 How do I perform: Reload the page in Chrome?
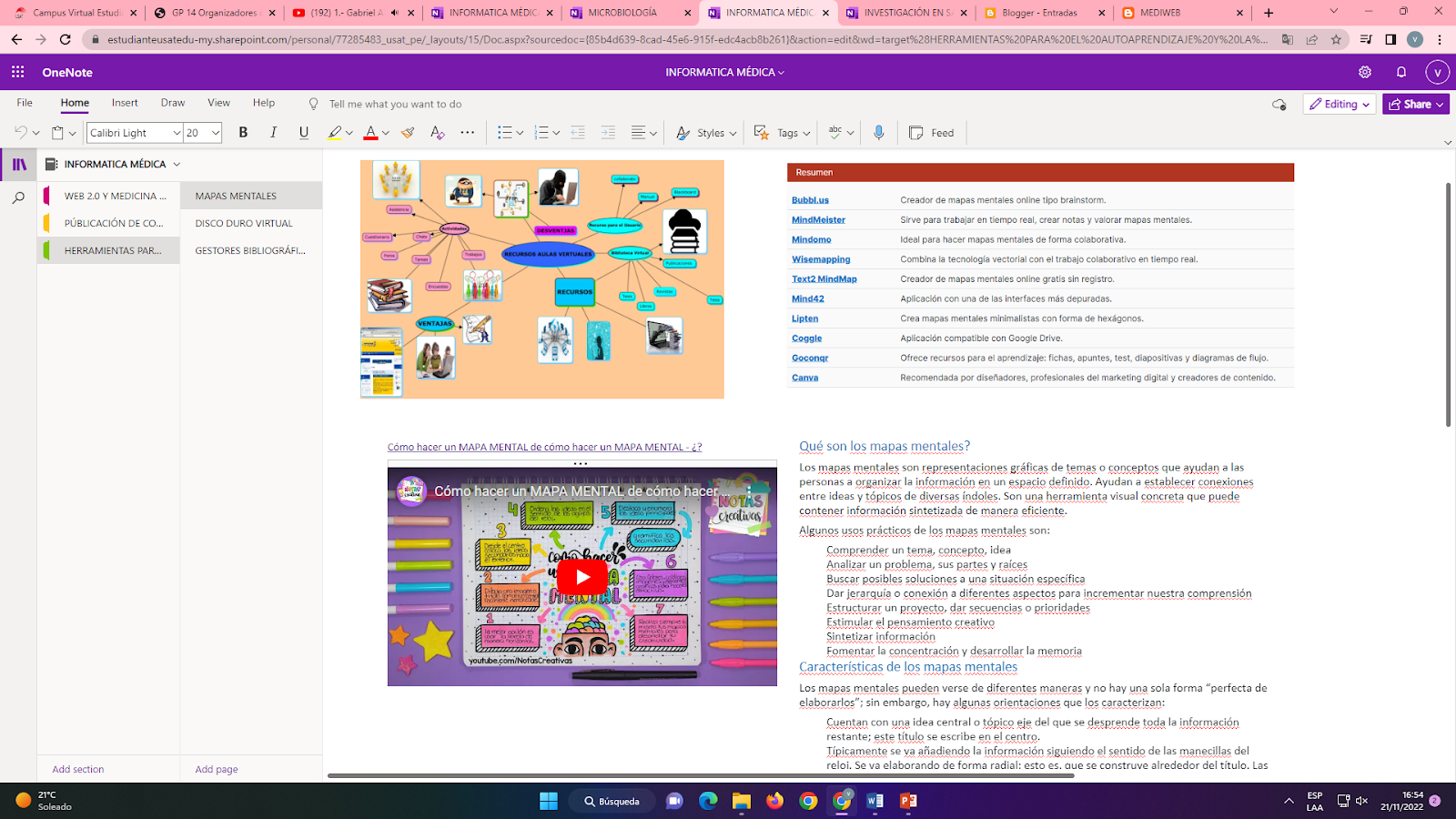pos(65,39)
